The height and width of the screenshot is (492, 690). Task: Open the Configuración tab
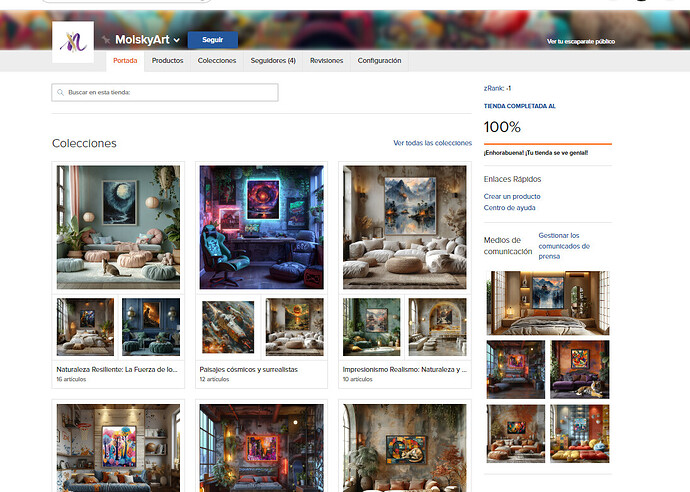pyautogui.click(x=379, y=61)
